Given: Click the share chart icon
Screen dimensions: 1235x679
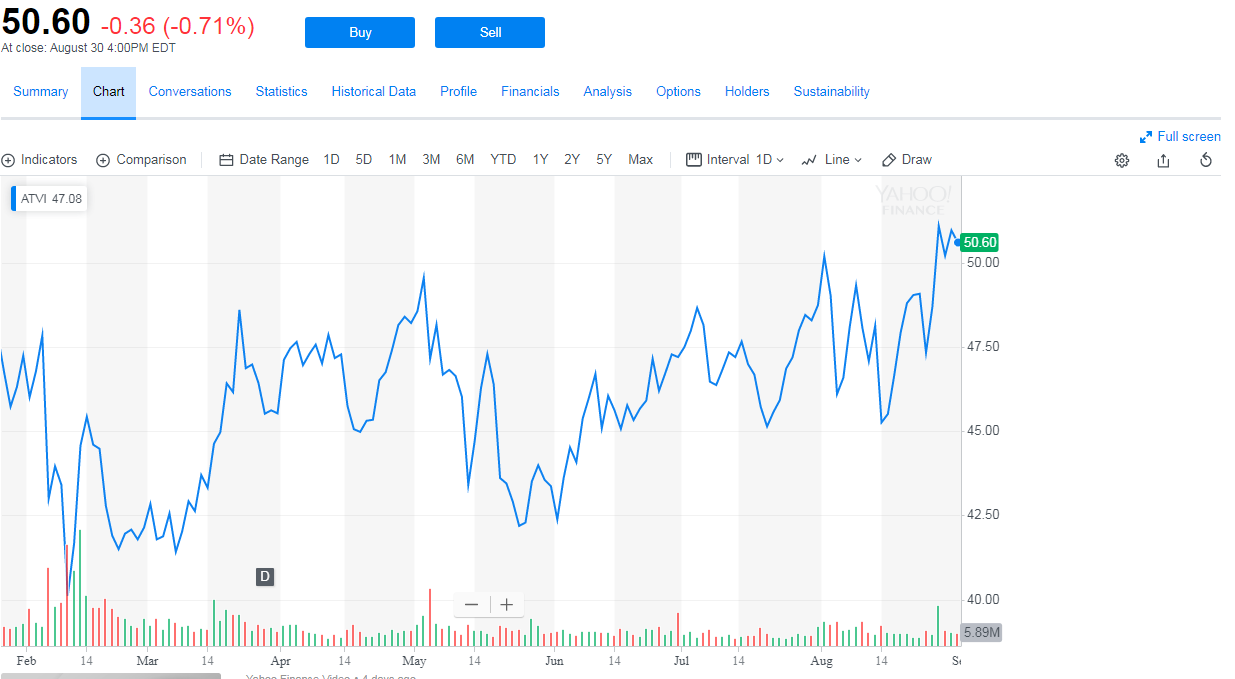Looking at the screenshot, I should coord(1163,160).
